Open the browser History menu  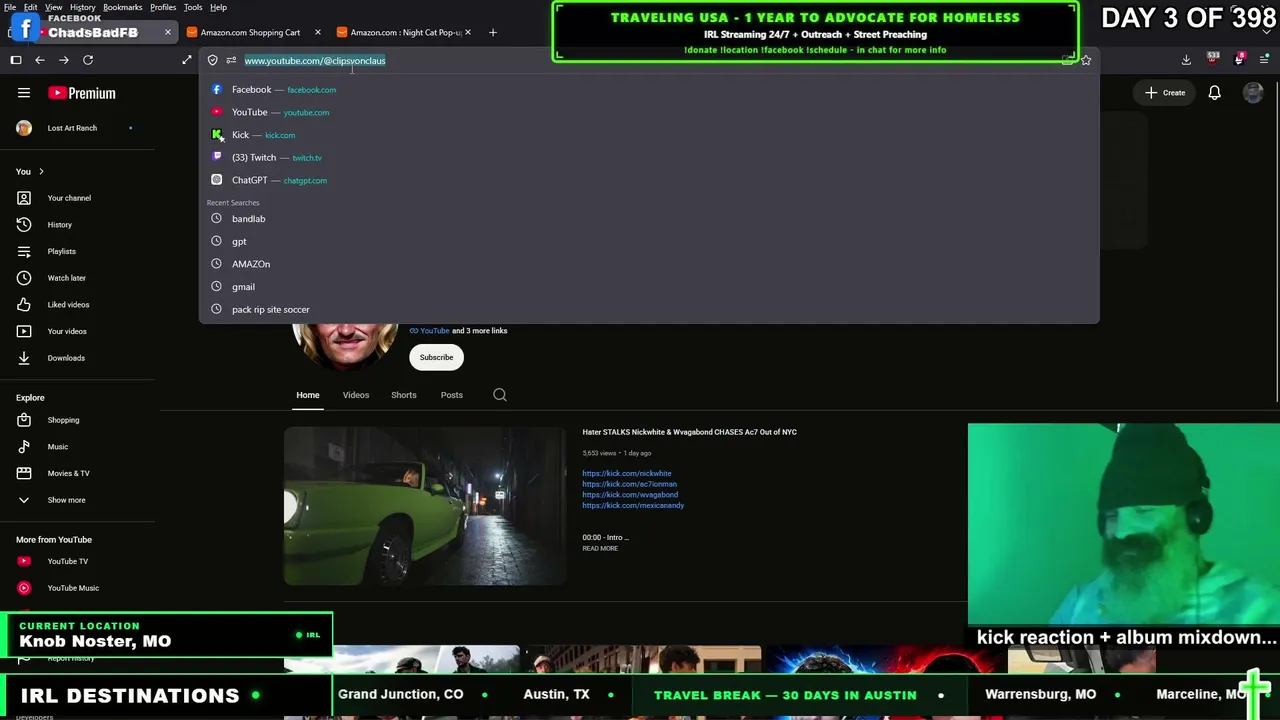pos(83,7)
